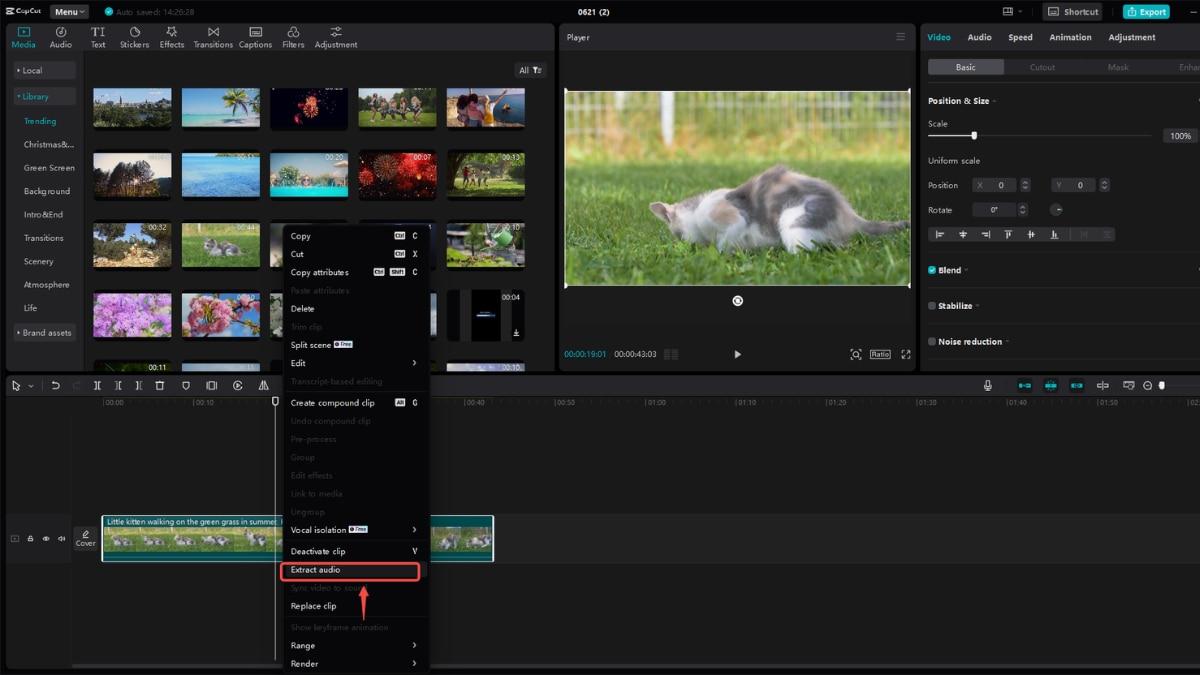Viewport: 1200px width, 675px height.
Task: Open the Menu dropdown in the title bar
Action: click(x=69, y=12)
